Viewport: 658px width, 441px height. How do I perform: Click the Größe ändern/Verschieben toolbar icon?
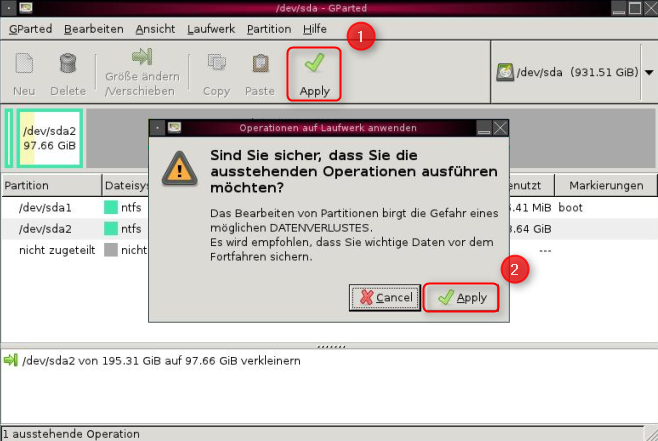pos(142,57)
